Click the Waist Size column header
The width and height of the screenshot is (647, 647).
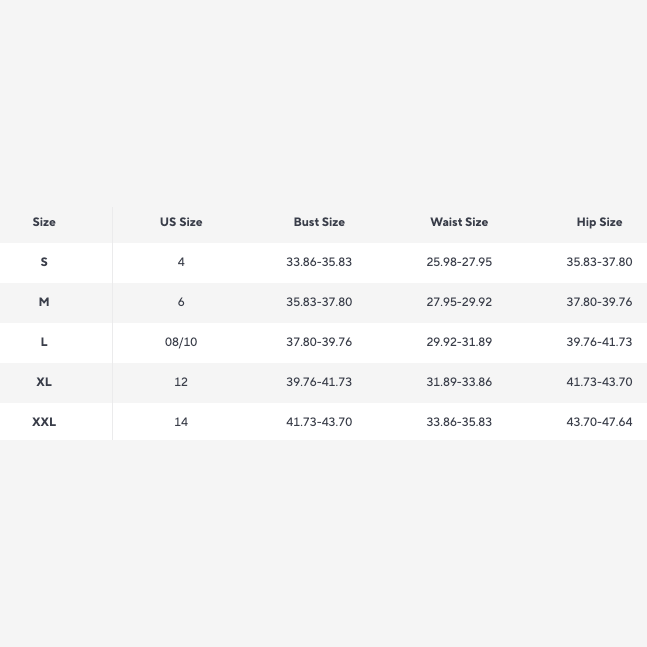459,222
